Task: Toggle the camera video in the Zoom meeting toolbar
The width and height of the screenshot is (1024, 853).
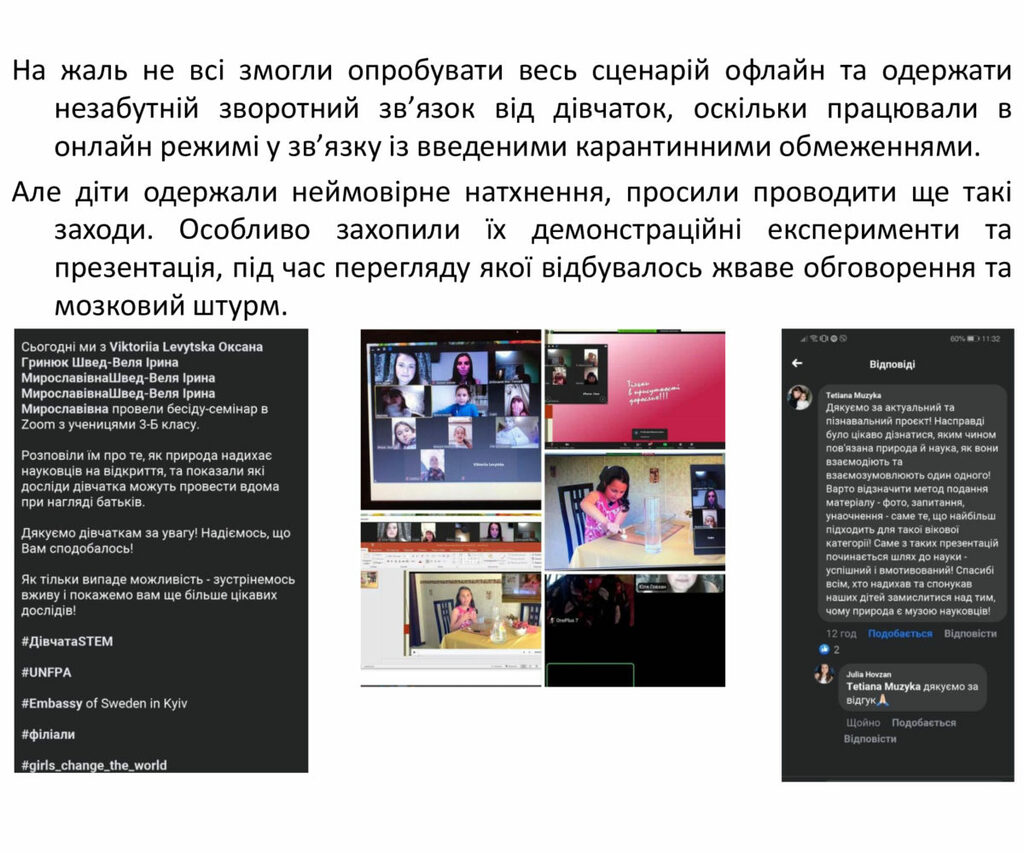Action: pos(566,445)
